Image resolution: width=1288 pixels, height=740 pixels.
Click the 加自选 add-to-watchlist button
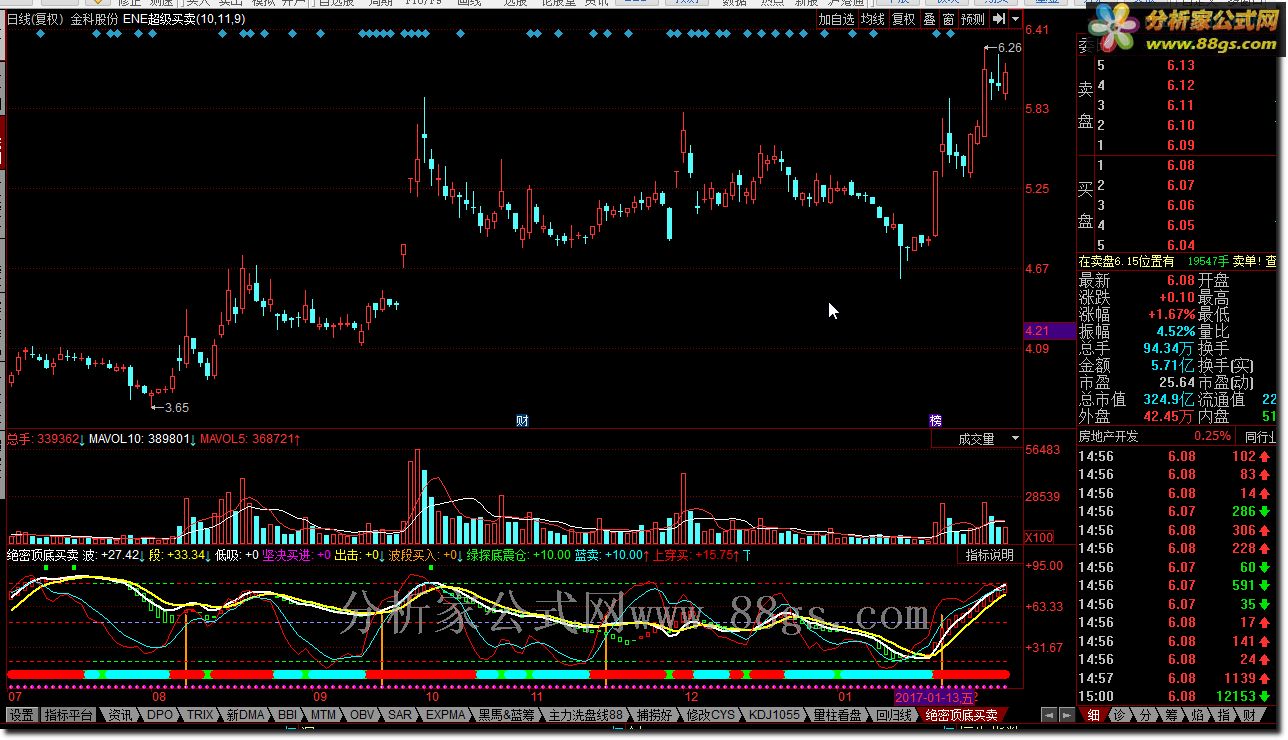[837, 18]
